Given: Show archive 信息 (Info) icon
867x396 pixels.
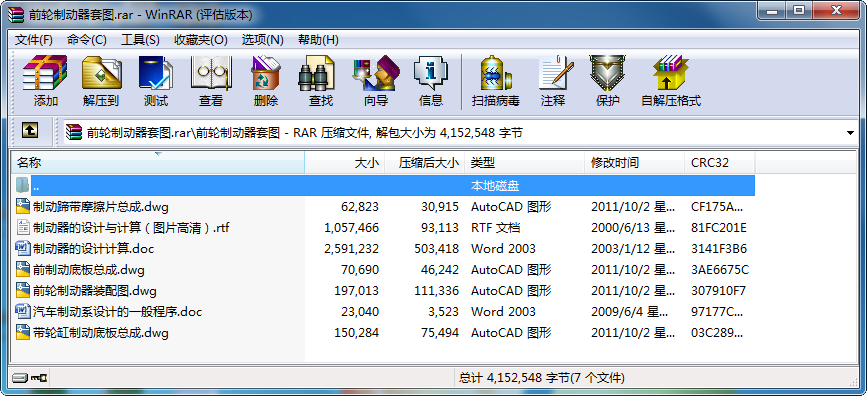Looking at the screenshot, I should coord(431,73).
